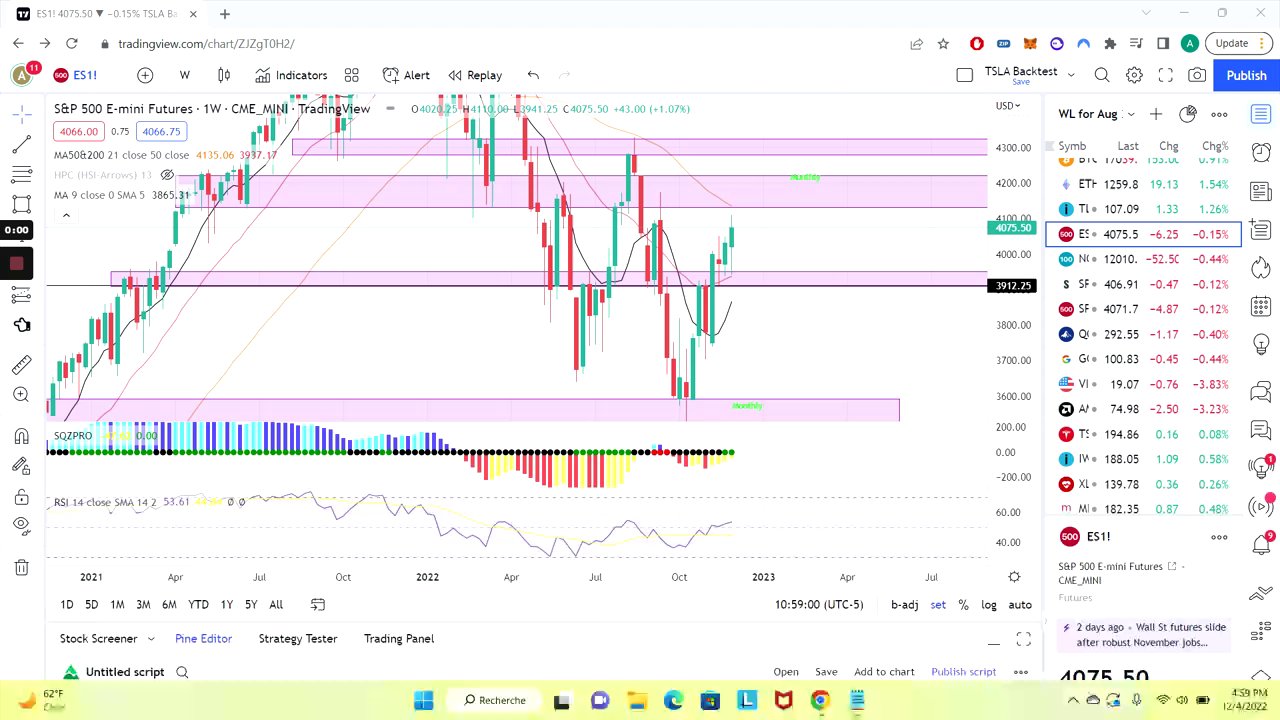
Task: Open the Fib retracement tools group
Action: [x=21, y=175]
